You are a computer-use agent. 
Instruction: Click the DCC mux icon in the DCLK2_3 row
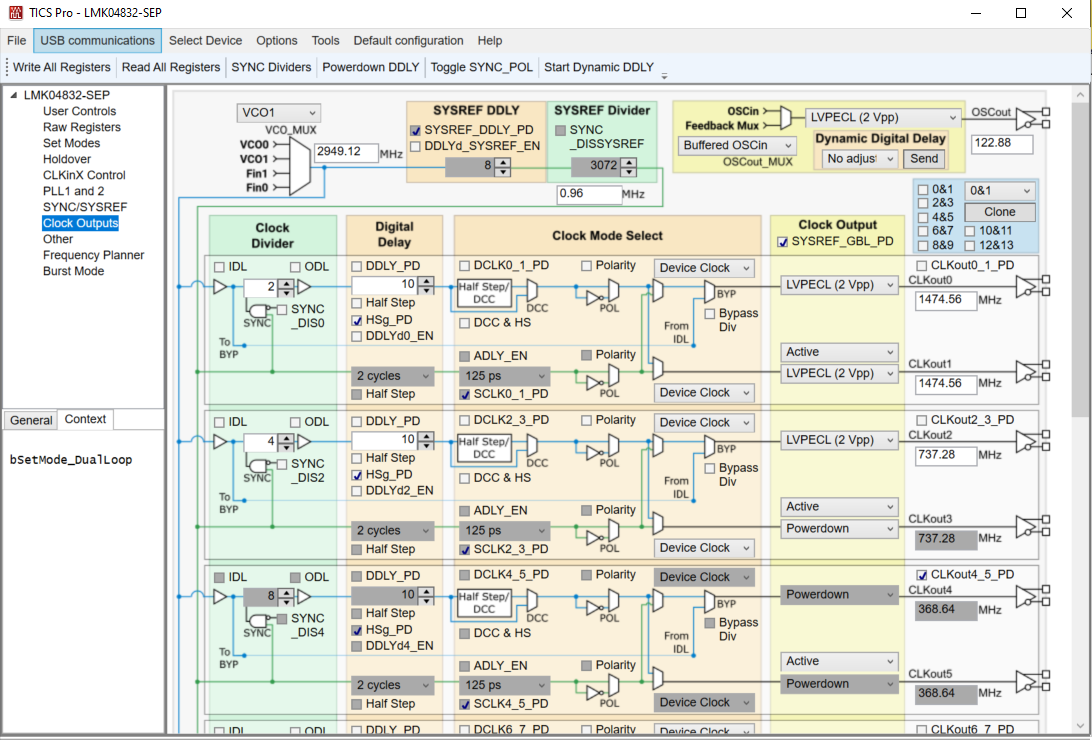coord(532,447)
